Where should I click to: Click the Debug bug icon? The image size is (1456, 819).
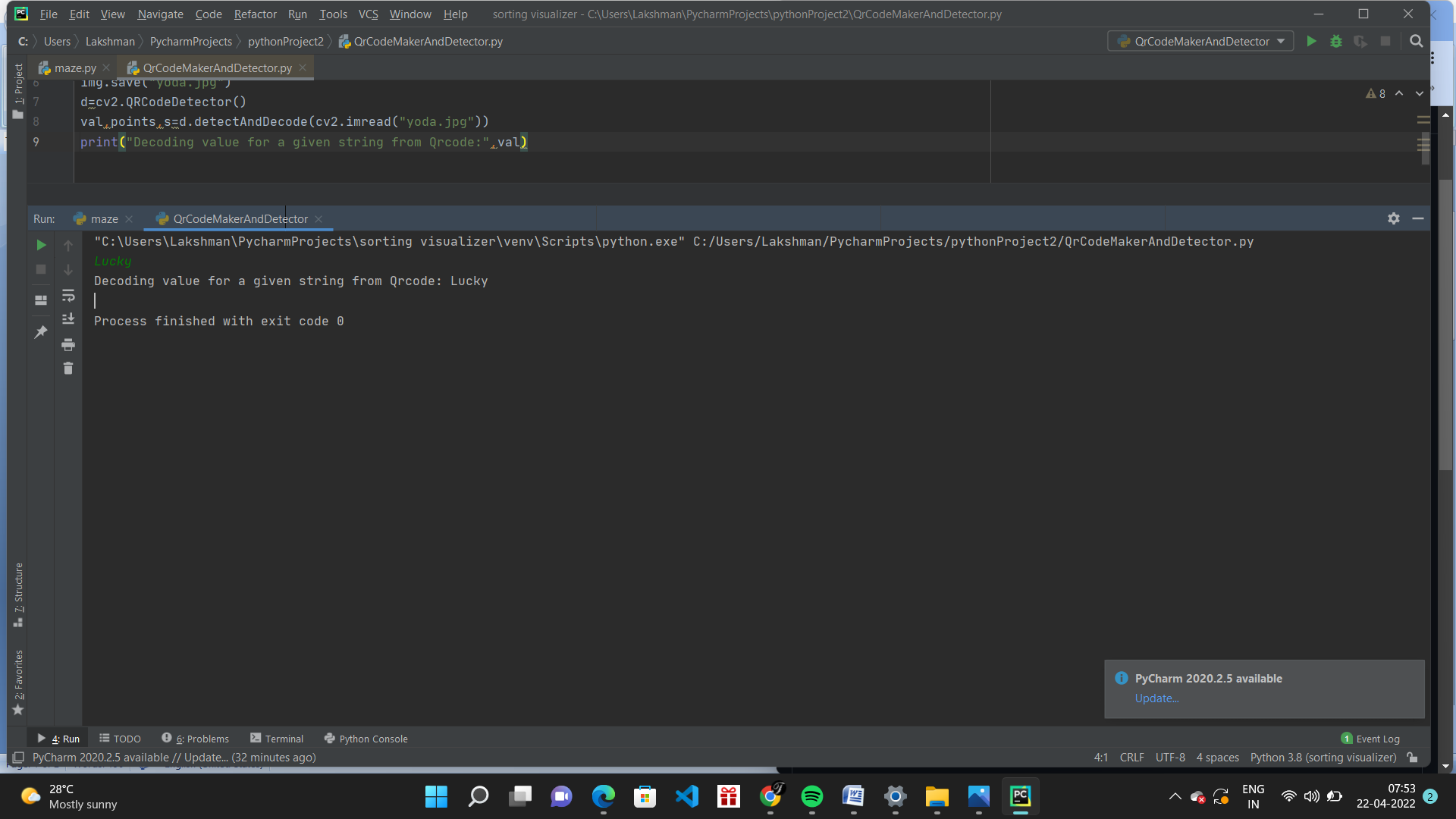point(1336,42)
